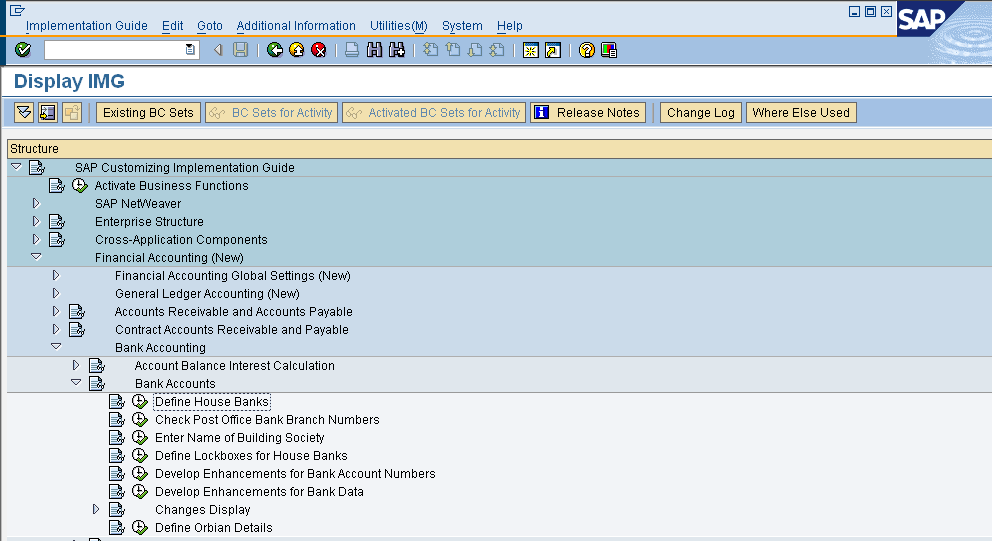Click the yellow Exit arrow icon
The width and height of the screenshot is (992, 541).
pyautogui.click(x=297, y=50)
